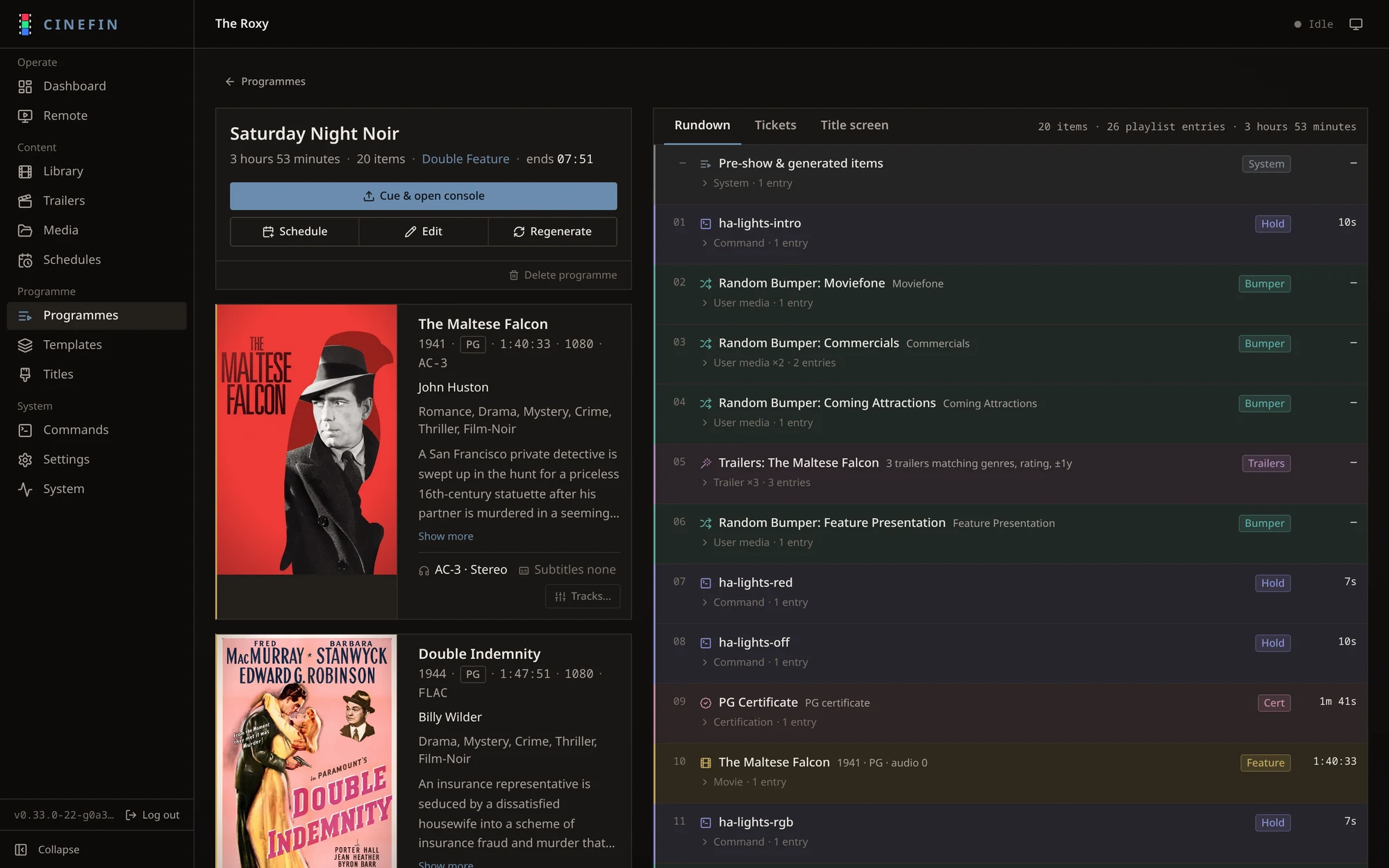1389x868 pixels.
Task: Click the command icon for ha-lights-off
Action: click(706, 643)
